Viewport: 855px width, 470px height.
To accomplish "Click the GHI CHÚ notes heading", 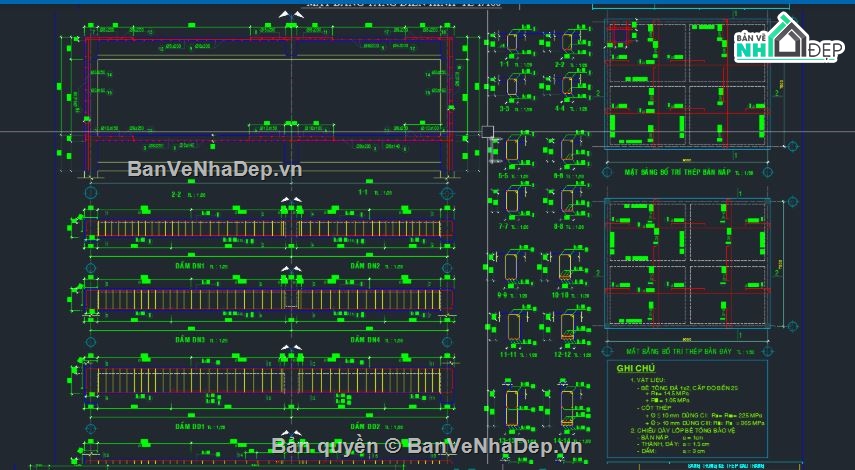I will click(636, 368).
